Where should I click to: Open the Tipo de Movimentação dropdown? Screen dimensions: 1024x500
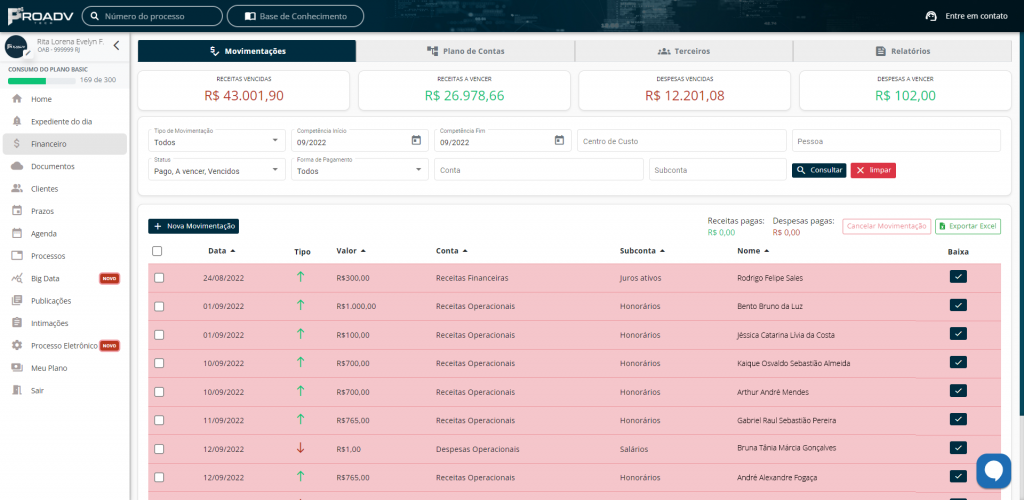[217, 140]
